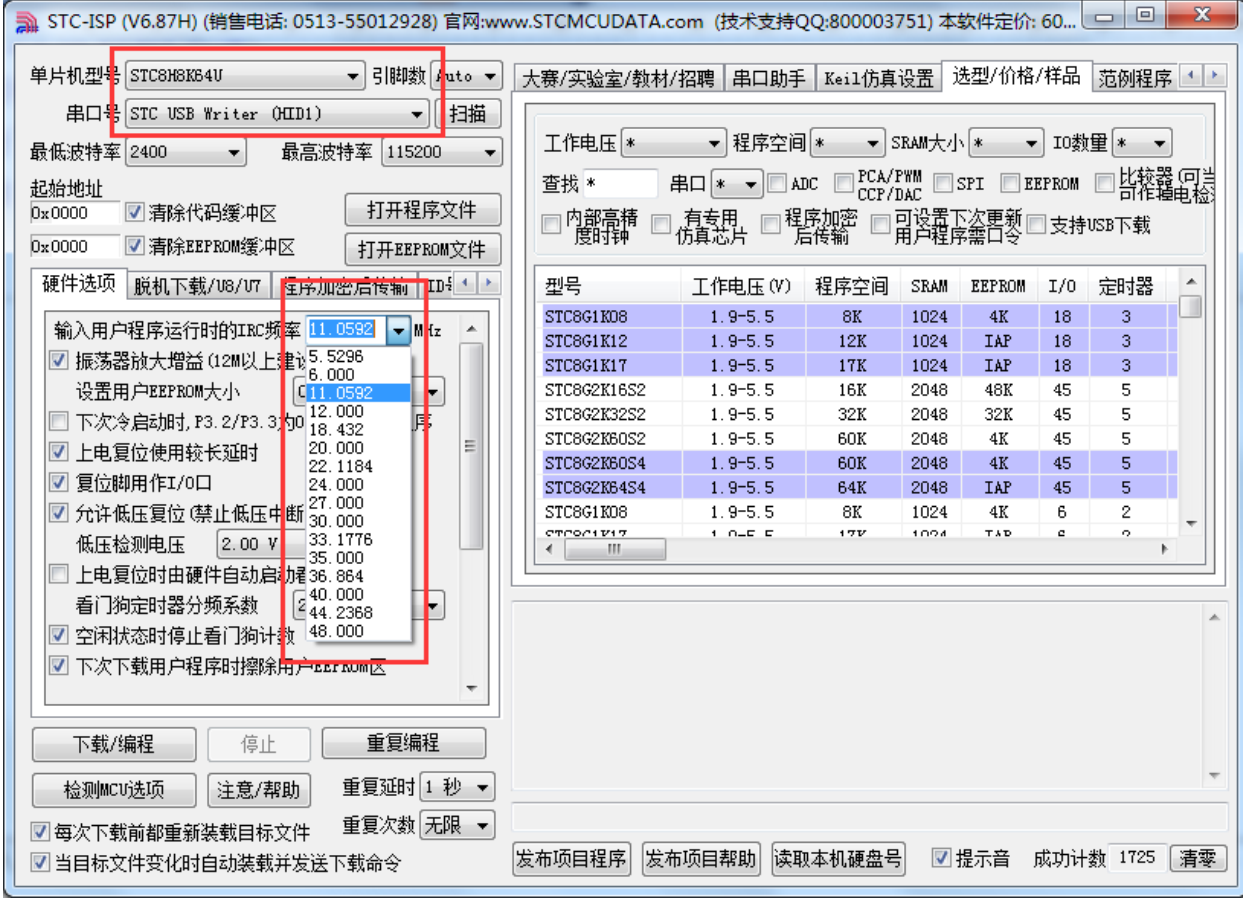Open the 大赛/实验室/教材/招聘 tab
1243x898 pixels.
619,79
